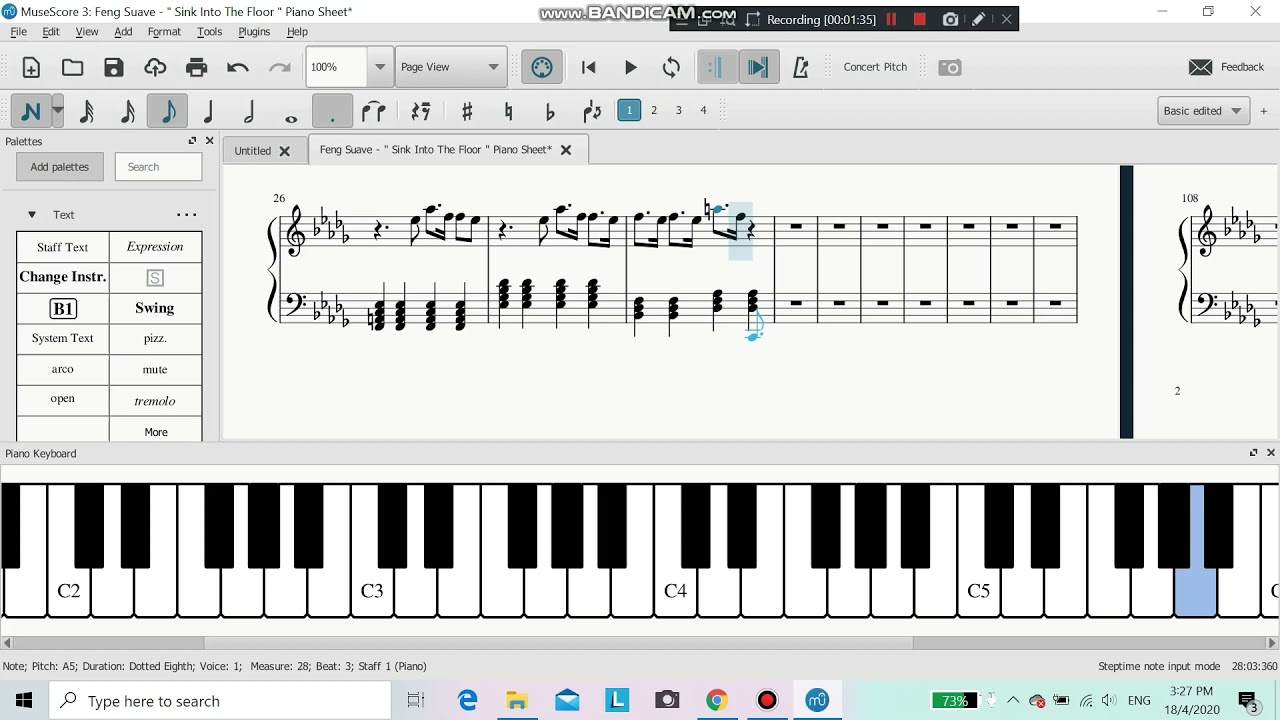Select voice 1
This screenshot has height=720, width=1280.
pyautogui.click(x=629, y=110)
